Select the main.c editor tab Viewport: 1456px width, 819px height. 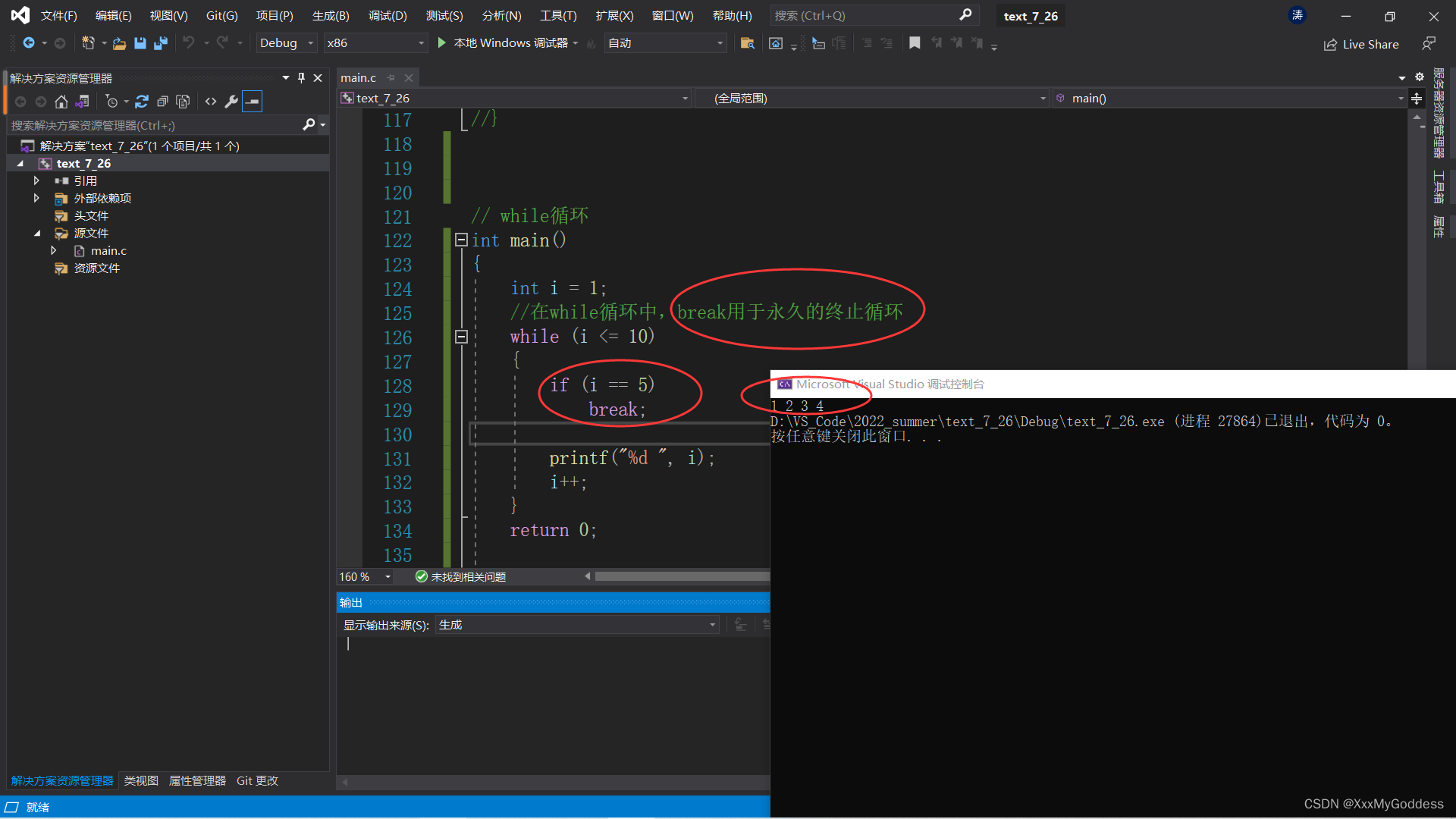[359, 78]
